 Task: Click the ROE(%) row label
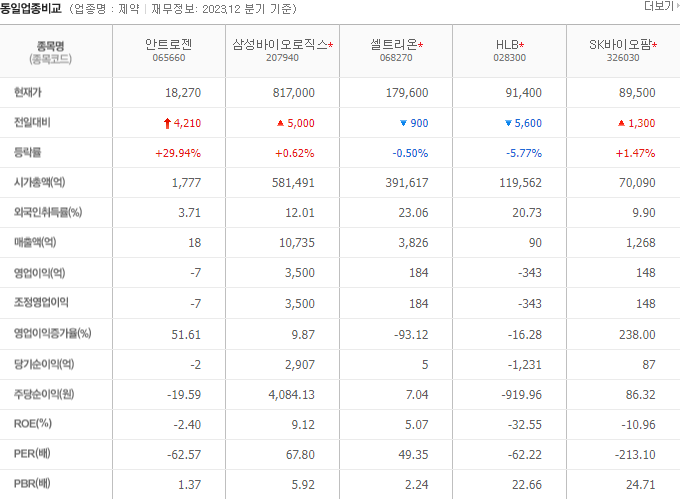(33, 424)
